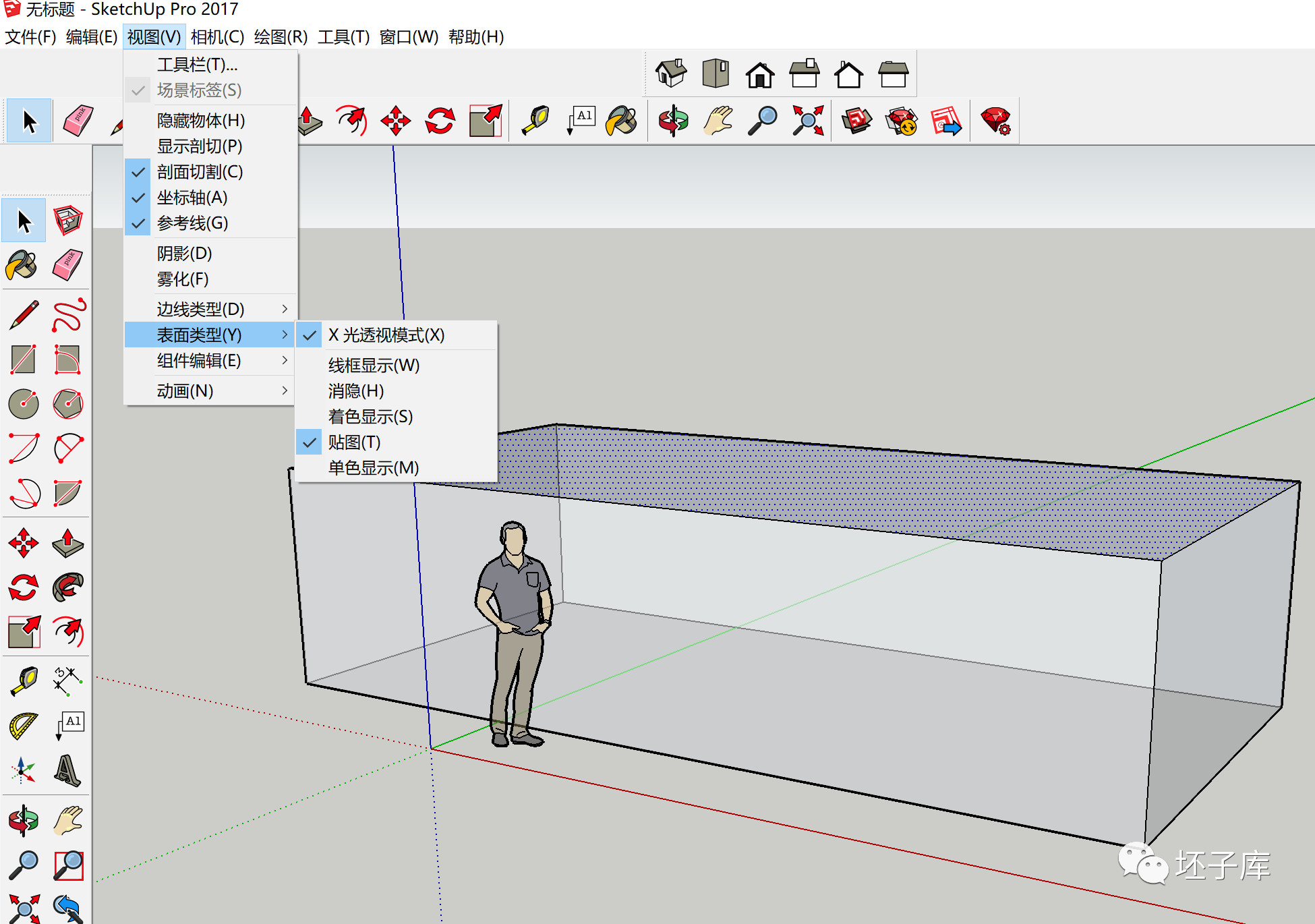
Task: Pick the Tape Measure tool in top toolbar
Action: [x=536, y=121]
